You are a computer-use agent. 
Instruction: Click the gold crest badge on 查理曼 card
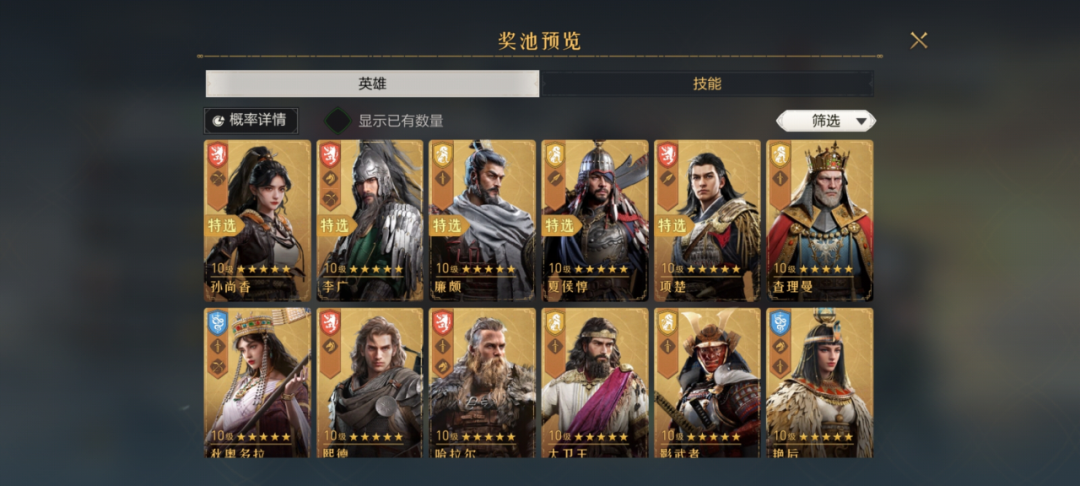(780, 155)
